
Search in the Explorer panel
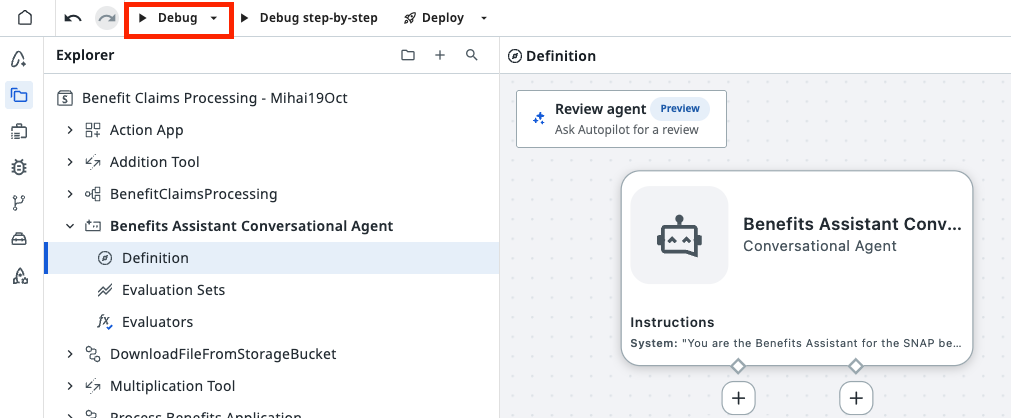pos(472,55)
